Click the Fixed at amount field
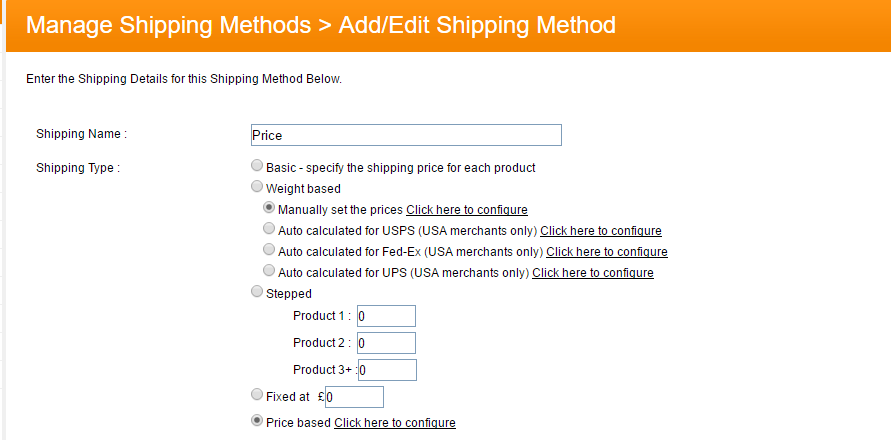The height and width of the screenshot is (440, 891). point(354,397)
